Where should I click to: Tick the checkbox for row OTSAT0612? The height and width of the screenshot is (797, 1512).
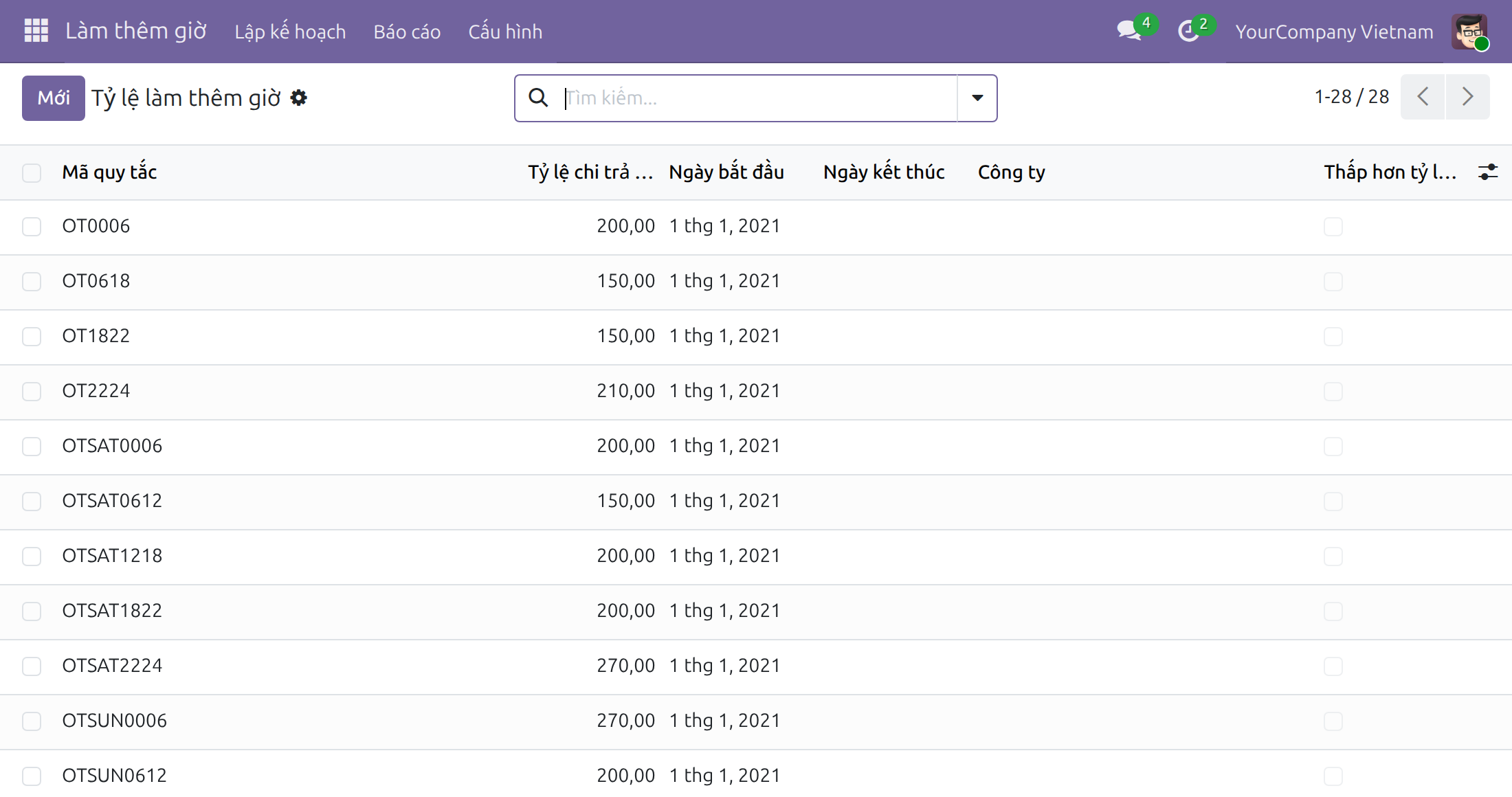[x=32, y=502]
